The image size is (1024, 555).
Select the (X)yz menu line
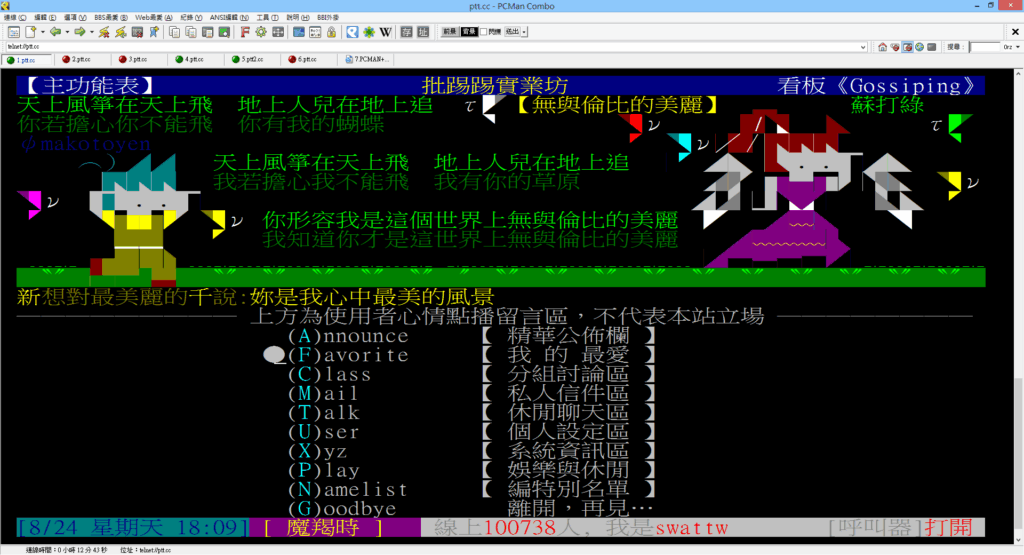pos(472,451)
